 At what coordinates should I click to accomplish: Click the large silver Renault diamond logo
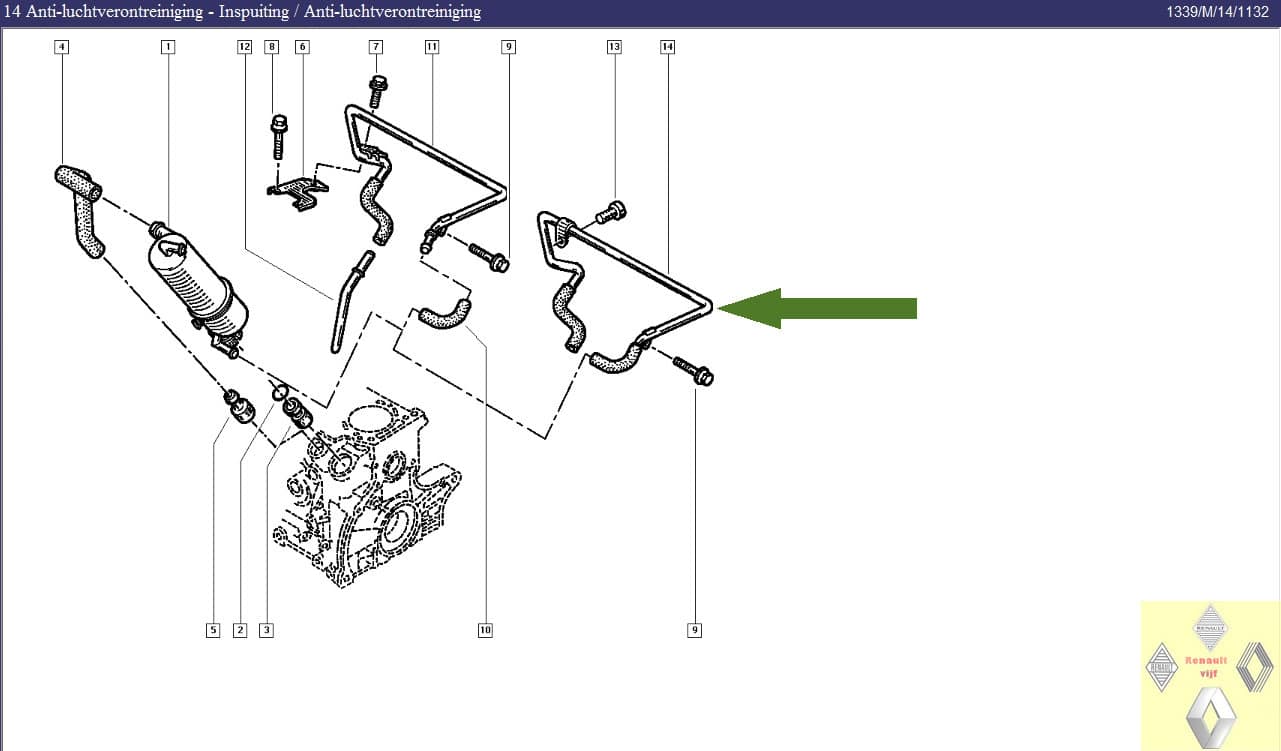pyautogui.click(x=1210, y=717)
